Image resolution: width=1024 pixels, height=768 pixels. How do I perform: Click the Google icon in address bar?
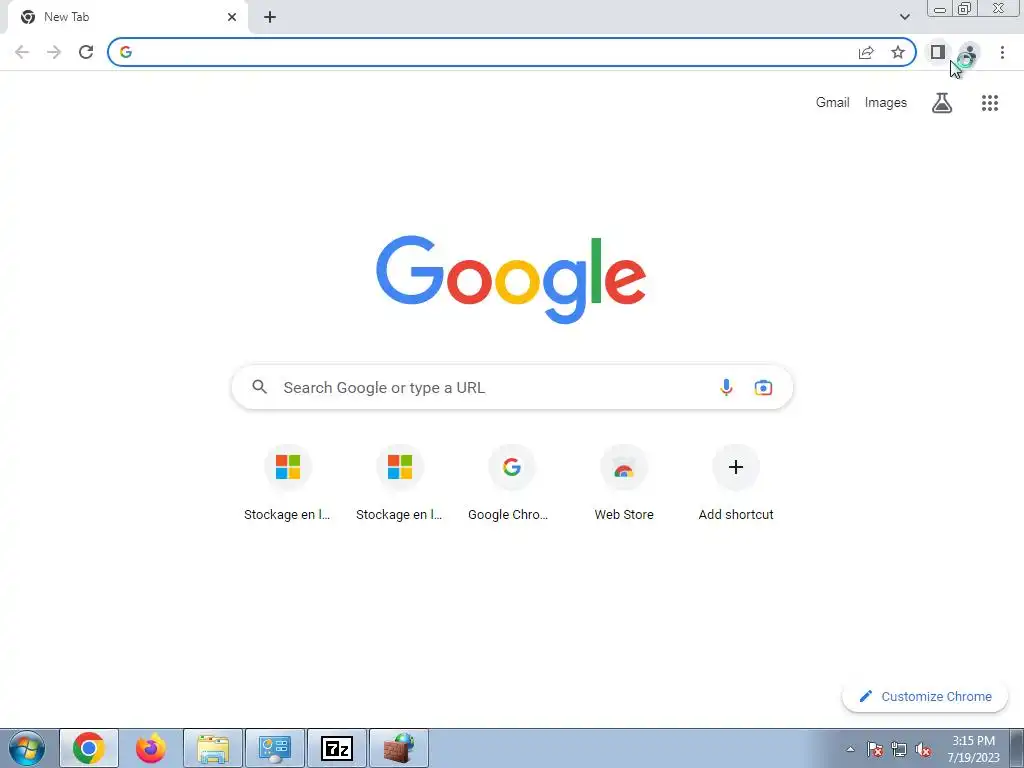click(x=126, y=52)
